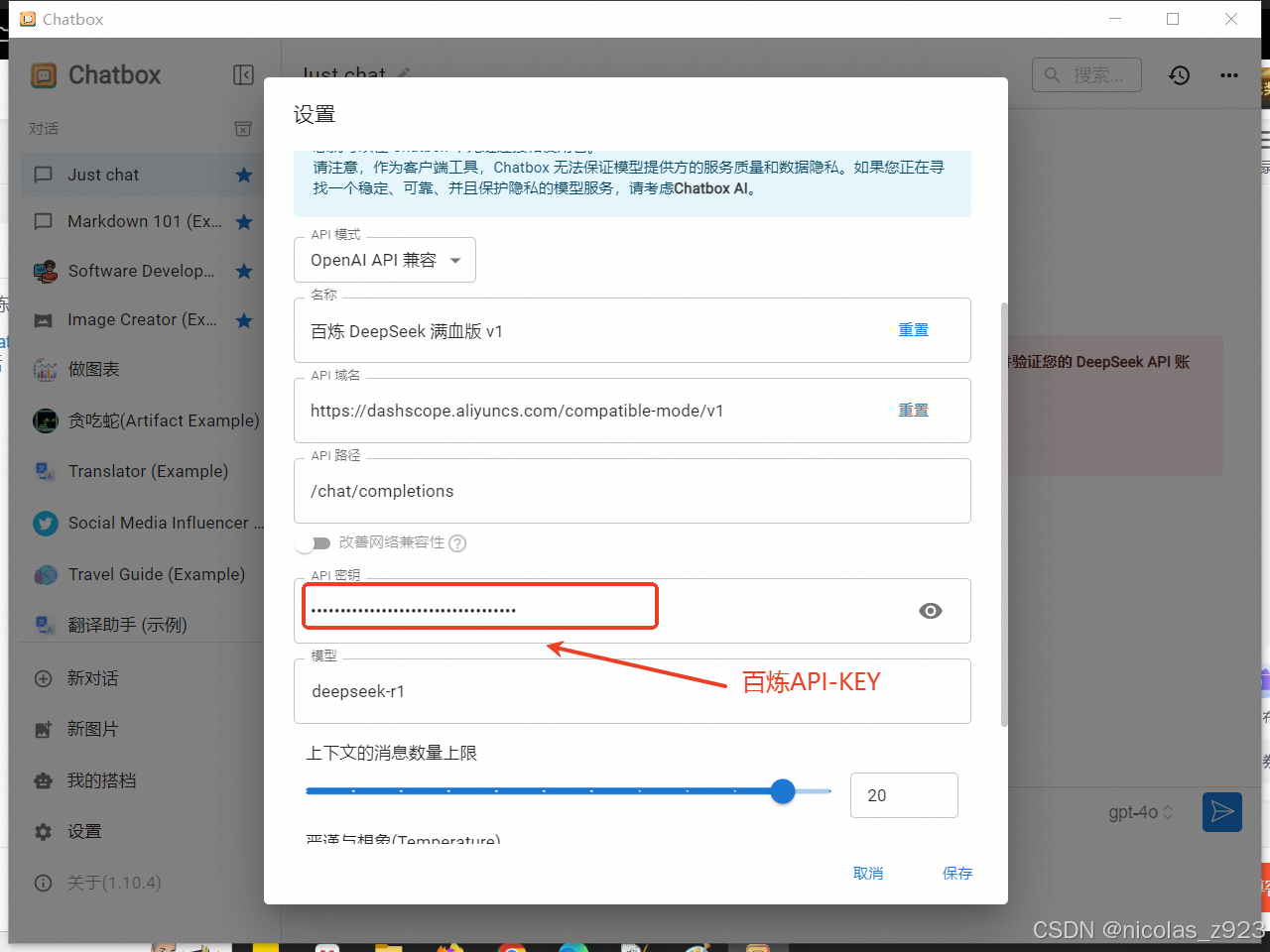Open the chat history clock icon
The height and width of the screenshot is (952, 1270).
point(1179,75)
